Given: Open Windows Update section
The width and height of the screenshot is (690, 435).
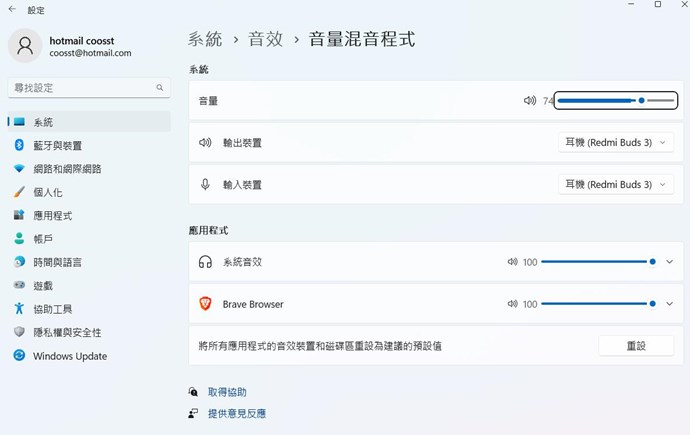Looking at the screenshot, I should 69,356.
